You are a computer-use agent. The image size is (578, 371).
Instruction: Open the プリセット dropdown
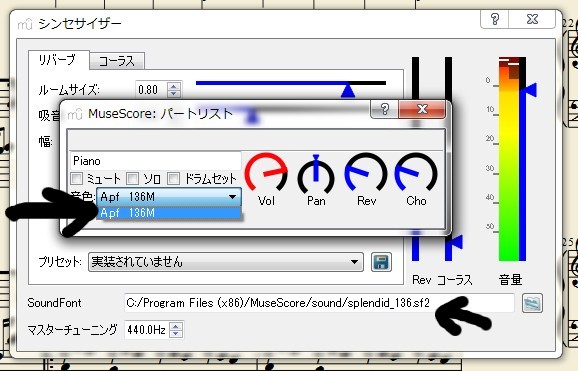tap(226, 262)
